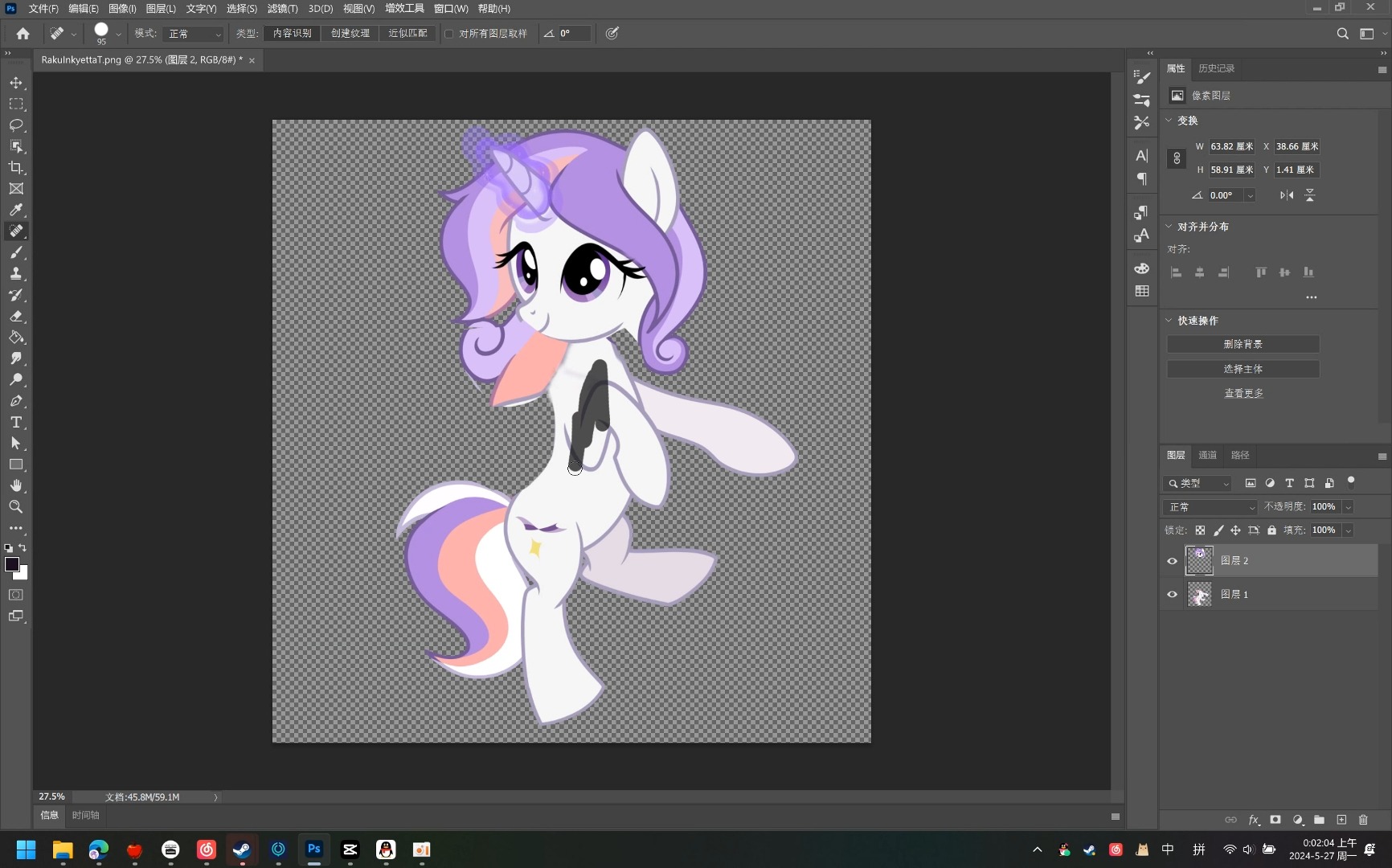This screenshot has width=1392, height=868.
Task: Add a layer mask from Layers panel
Action: pos(1275,820)
